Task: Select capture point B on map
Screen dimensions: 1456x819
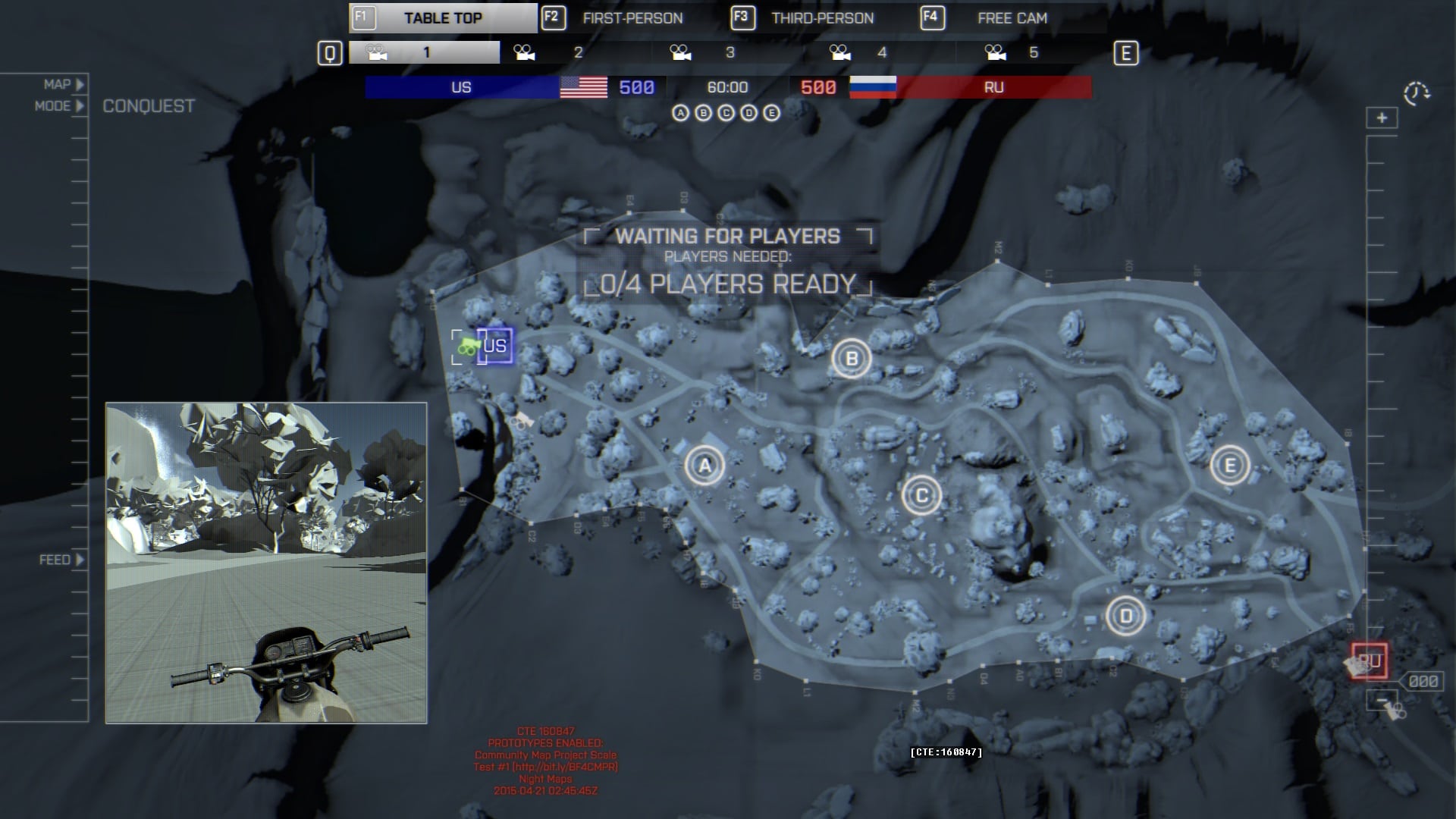Action: [x=851, y=358]
